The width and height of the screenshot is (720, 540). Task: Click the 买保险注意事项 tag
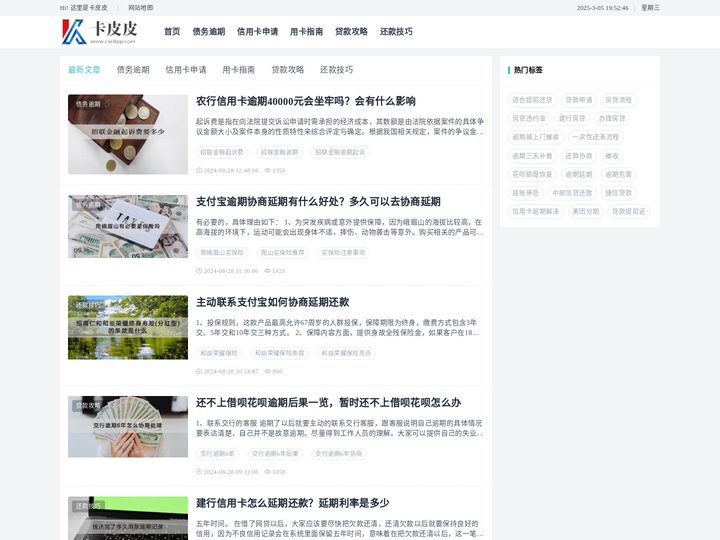[x=343, y=253]
